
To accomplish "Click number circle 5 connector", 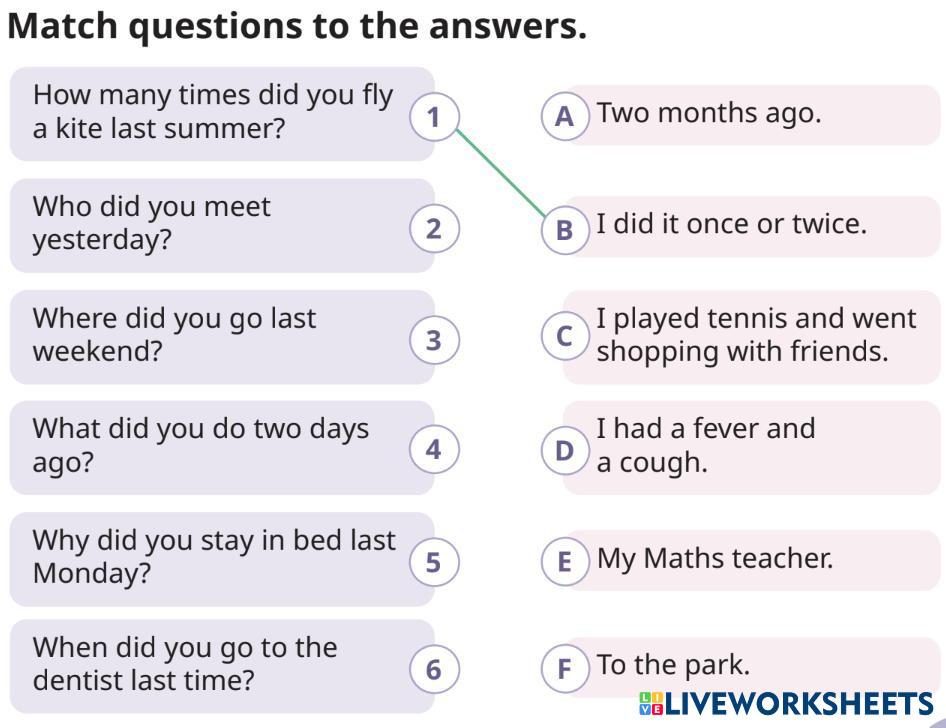I will point(433,562).
